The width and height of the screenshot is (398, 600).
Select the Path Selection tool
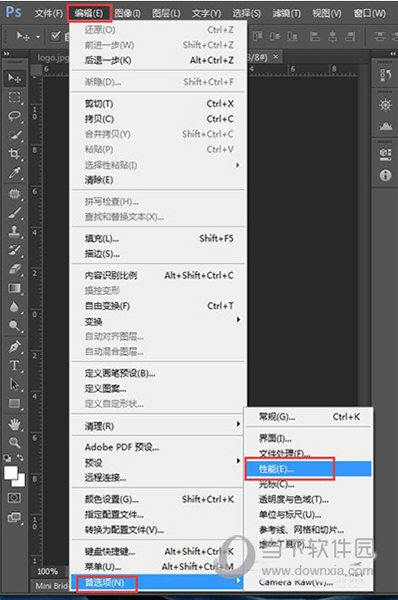pyautogui.click(x=15, y=384)
